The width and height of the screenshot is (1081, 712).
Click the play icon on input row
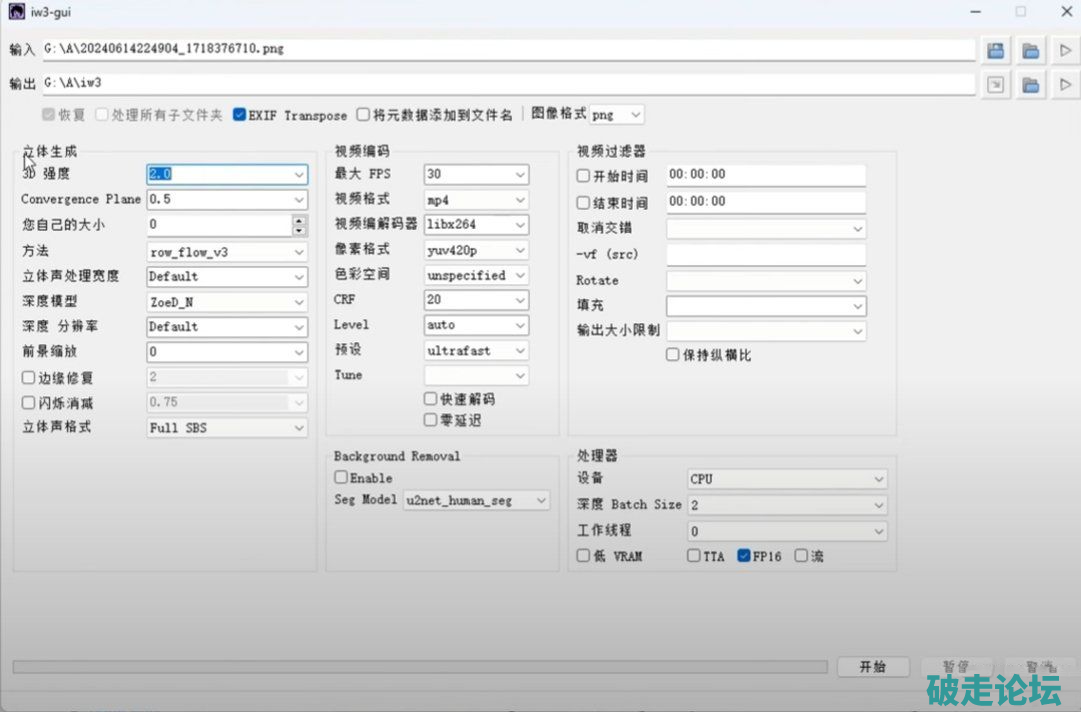[1064, 50]
